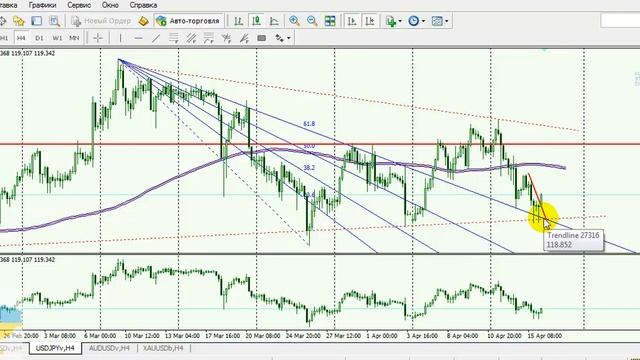This screenshot has height=360, width=640.
Task: Click the 24 Mar 20:00 time label
Action: click(303, 336)
